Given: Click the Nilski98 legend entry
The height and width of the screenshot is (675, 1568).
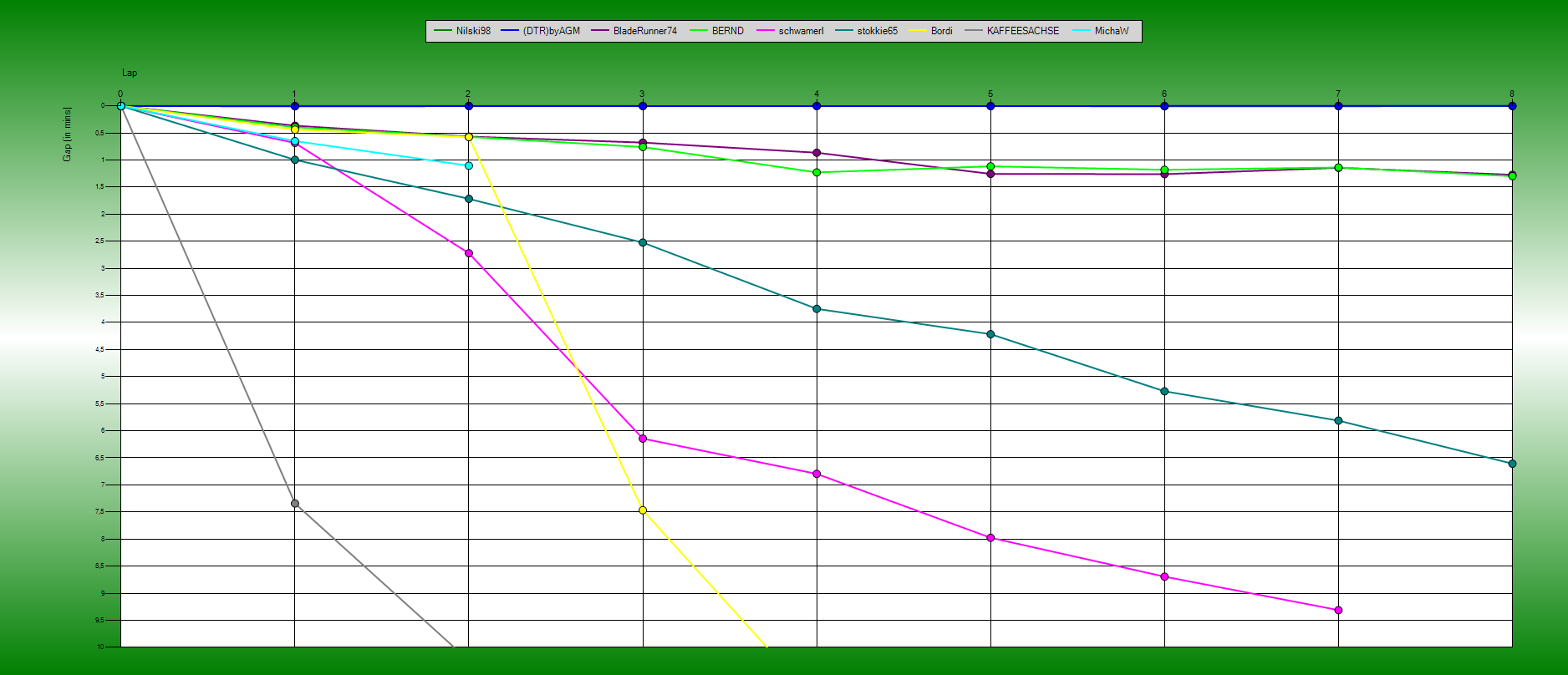Looking at the screenshot, I should (472, 31).
